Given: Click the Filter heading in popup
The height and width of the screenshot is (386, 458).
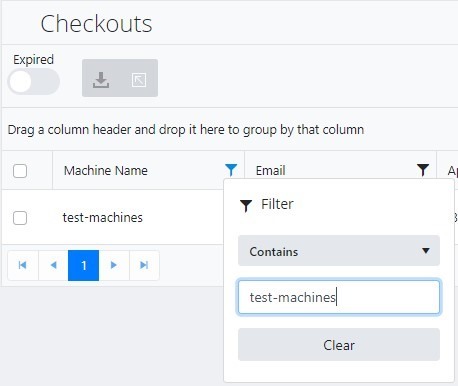Looking at the screenshot, I should (x=277, y=204).
